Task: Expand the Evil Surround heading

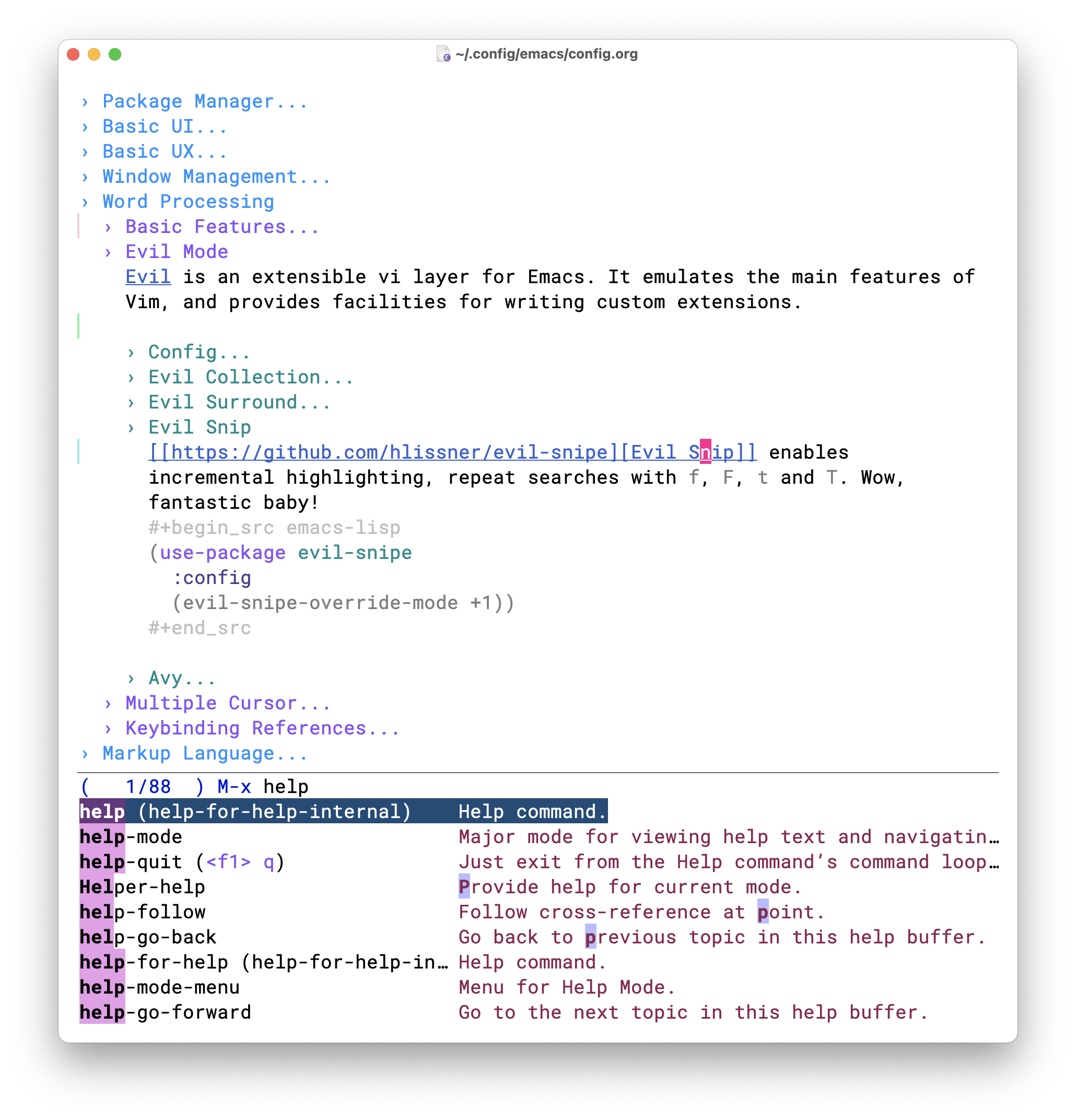Action: [239, 403]
